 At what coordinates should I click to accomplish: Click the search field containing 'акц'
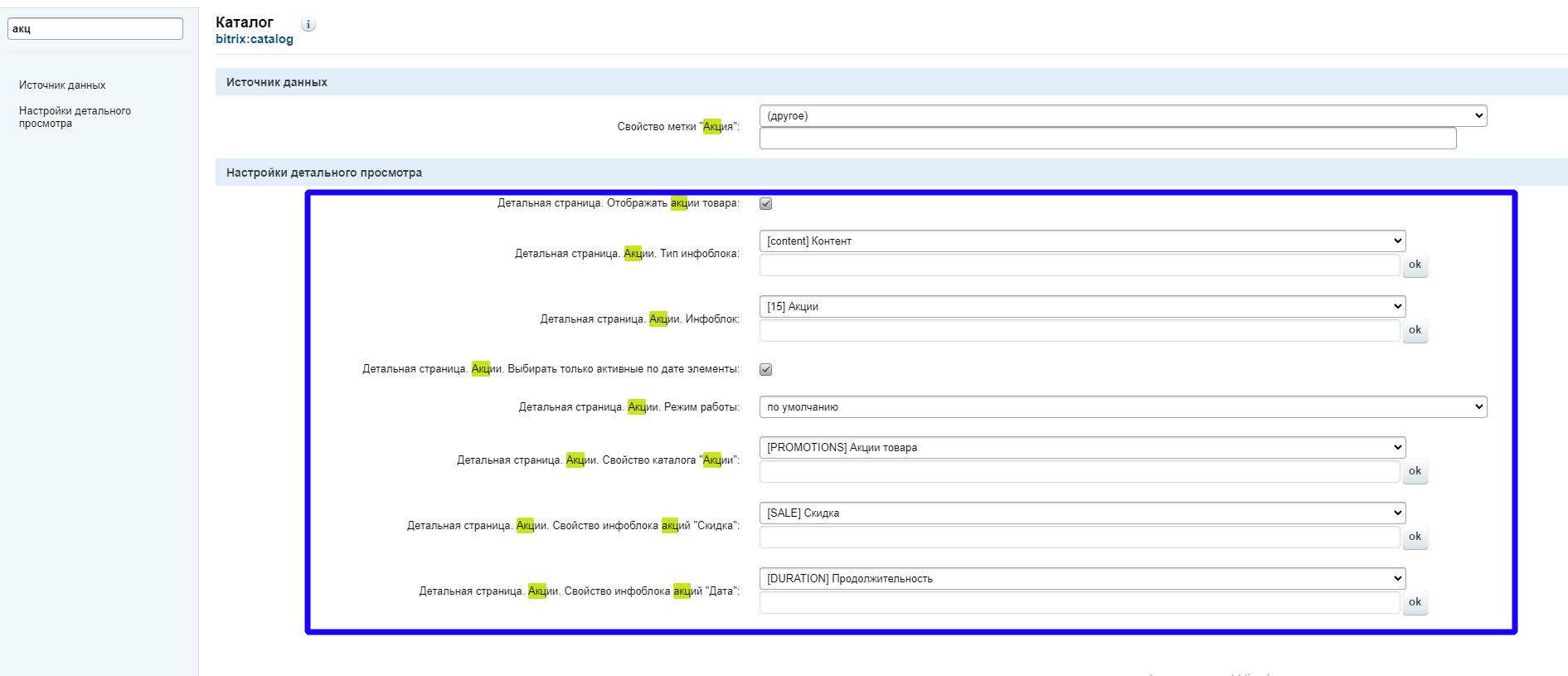coord(95,29)
